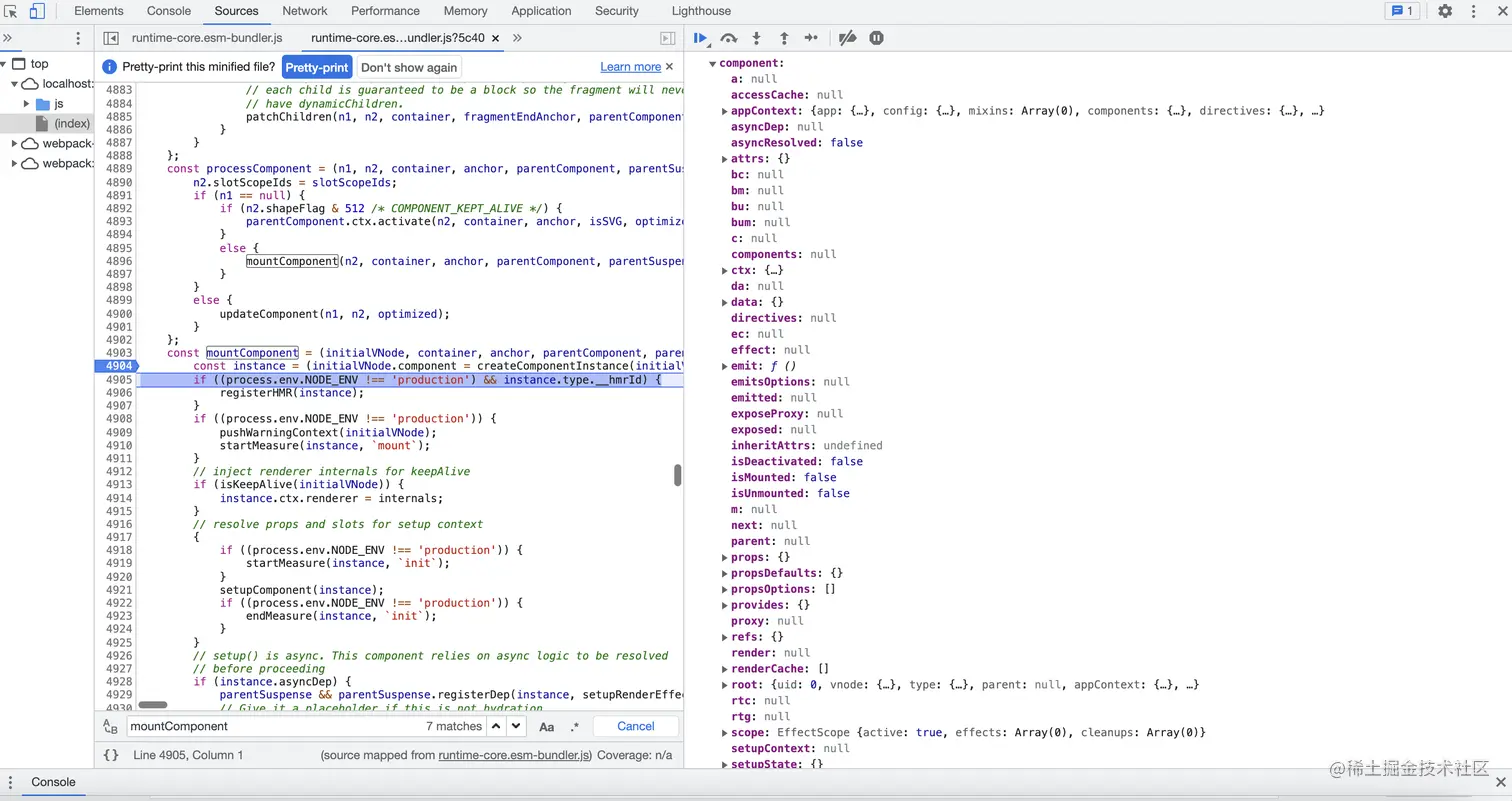This screenshot has height=801, width=1512.
Task: Close the runtime-core.es...undler.js?5c40 file tab
Action: (x=496, y=38)
